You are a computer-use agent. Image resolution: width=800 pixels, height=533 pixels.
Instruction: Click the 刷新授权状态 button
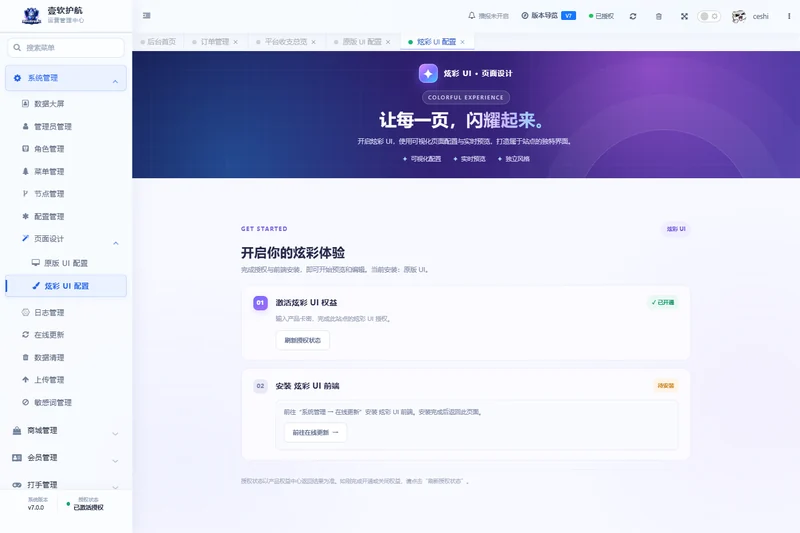click(x=303, y=340)
